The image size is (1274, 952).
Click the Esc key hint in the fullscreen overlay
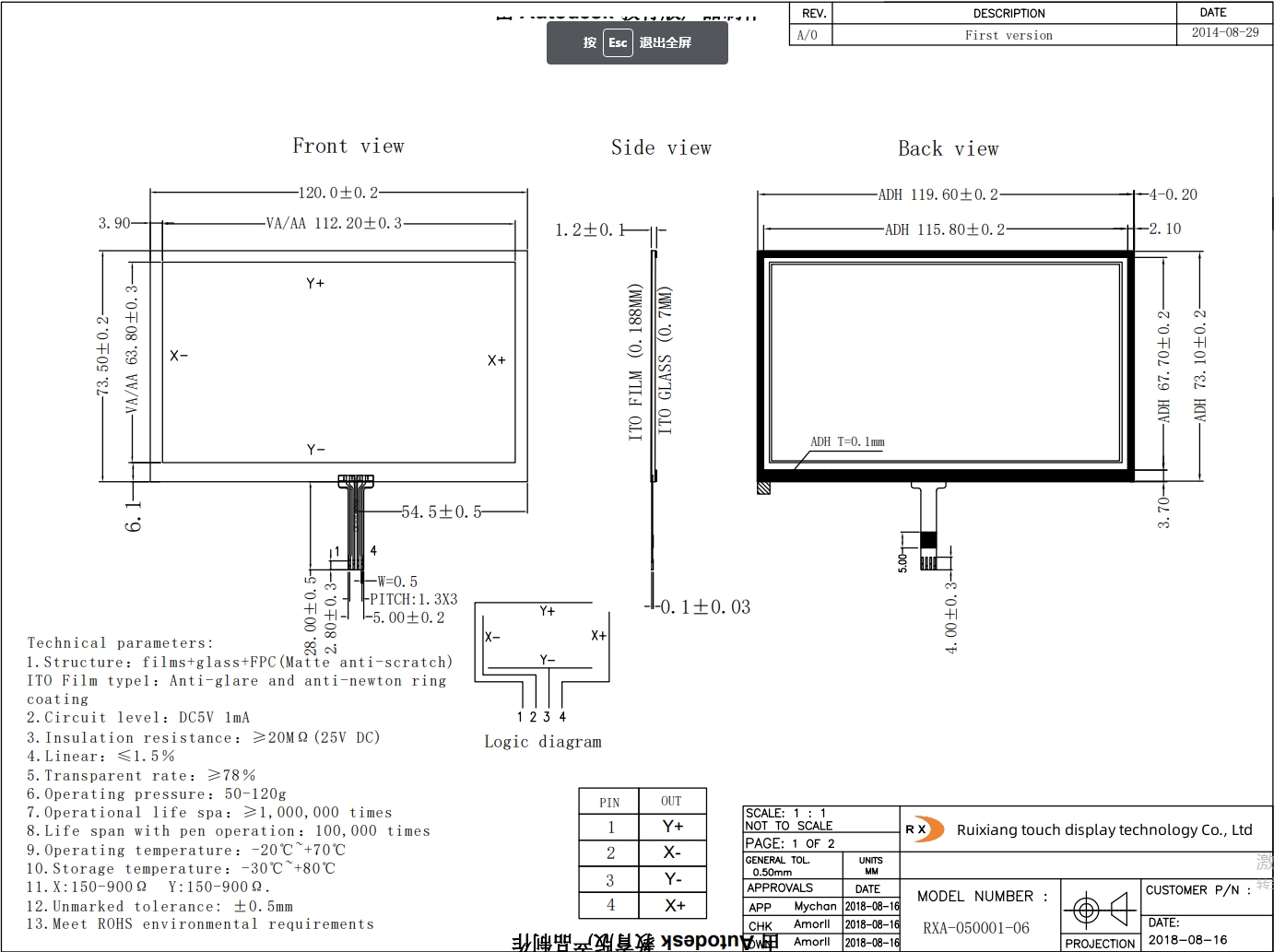click(x=618, y=42)
